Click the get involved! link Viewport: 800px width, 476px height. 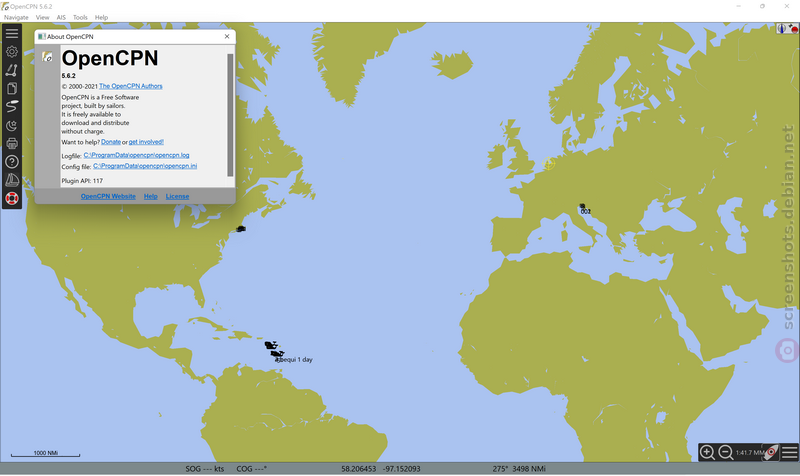[x=146, y=142]
